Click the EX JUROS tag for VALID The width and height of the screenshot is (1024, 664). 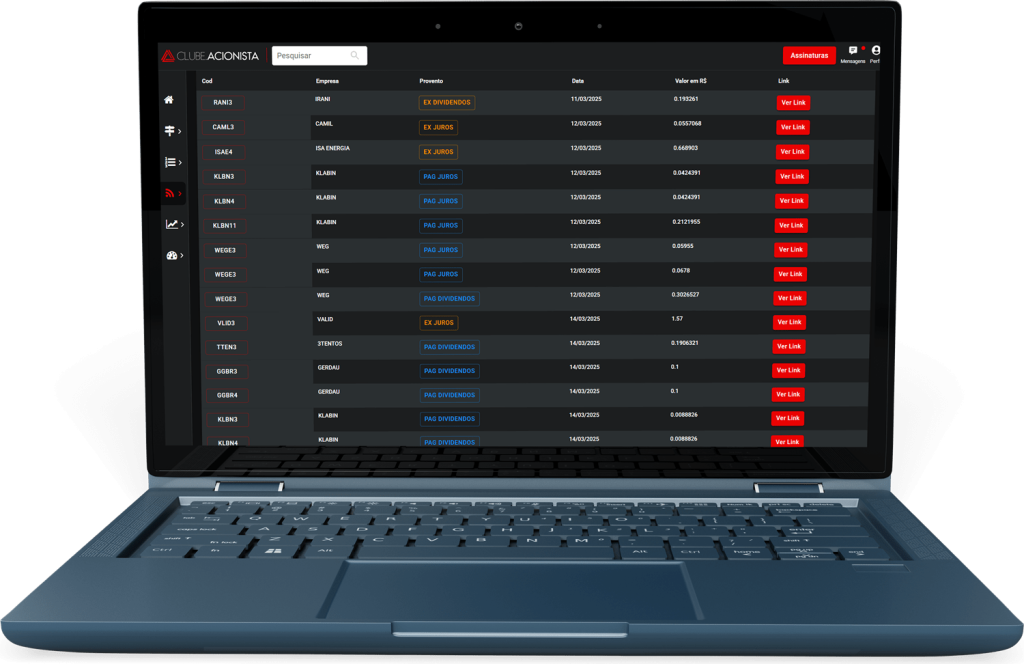pos(439,323)
